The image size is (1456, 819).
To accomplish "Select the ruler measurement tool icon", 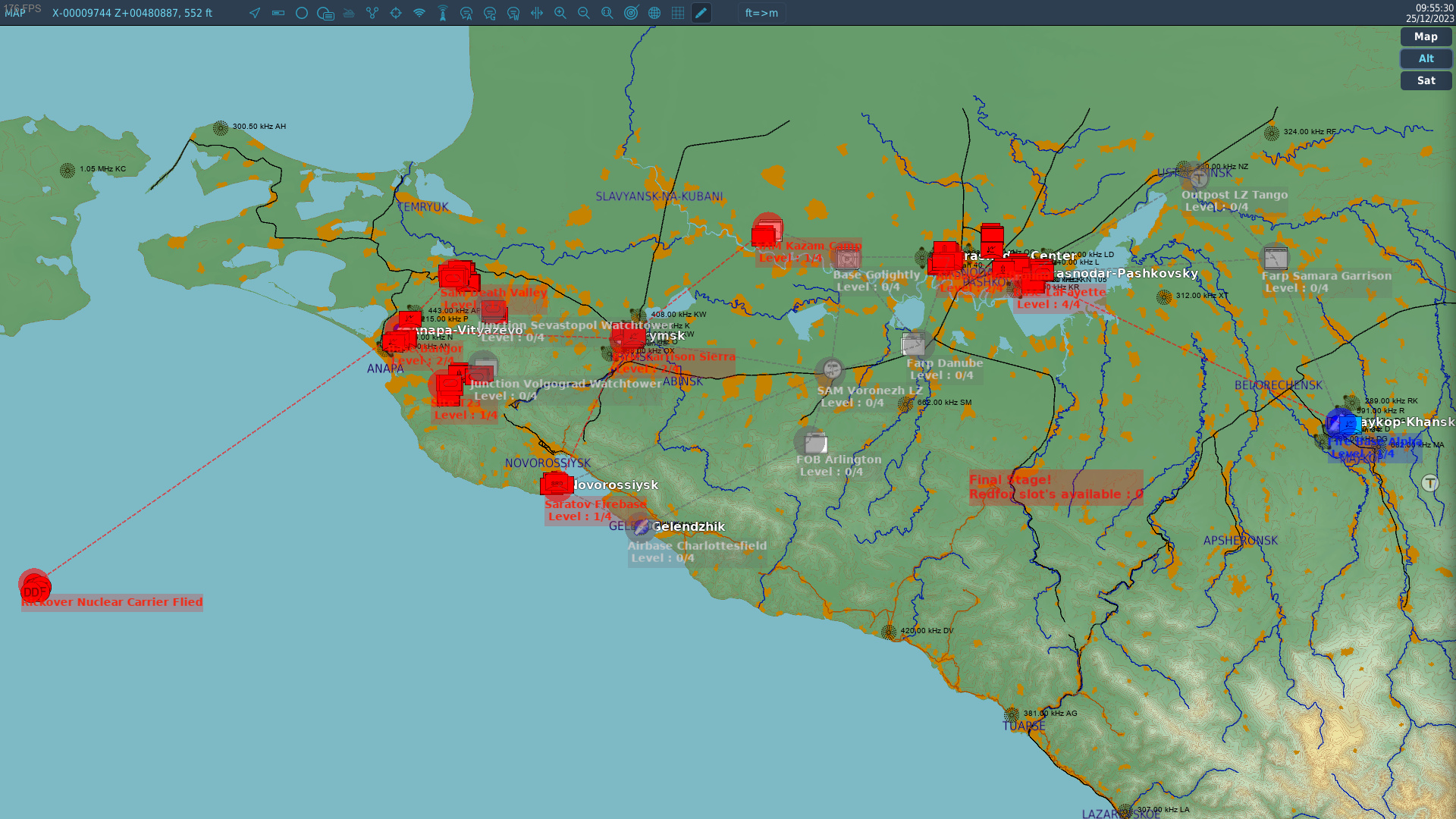I will click(x=278, y=13).
